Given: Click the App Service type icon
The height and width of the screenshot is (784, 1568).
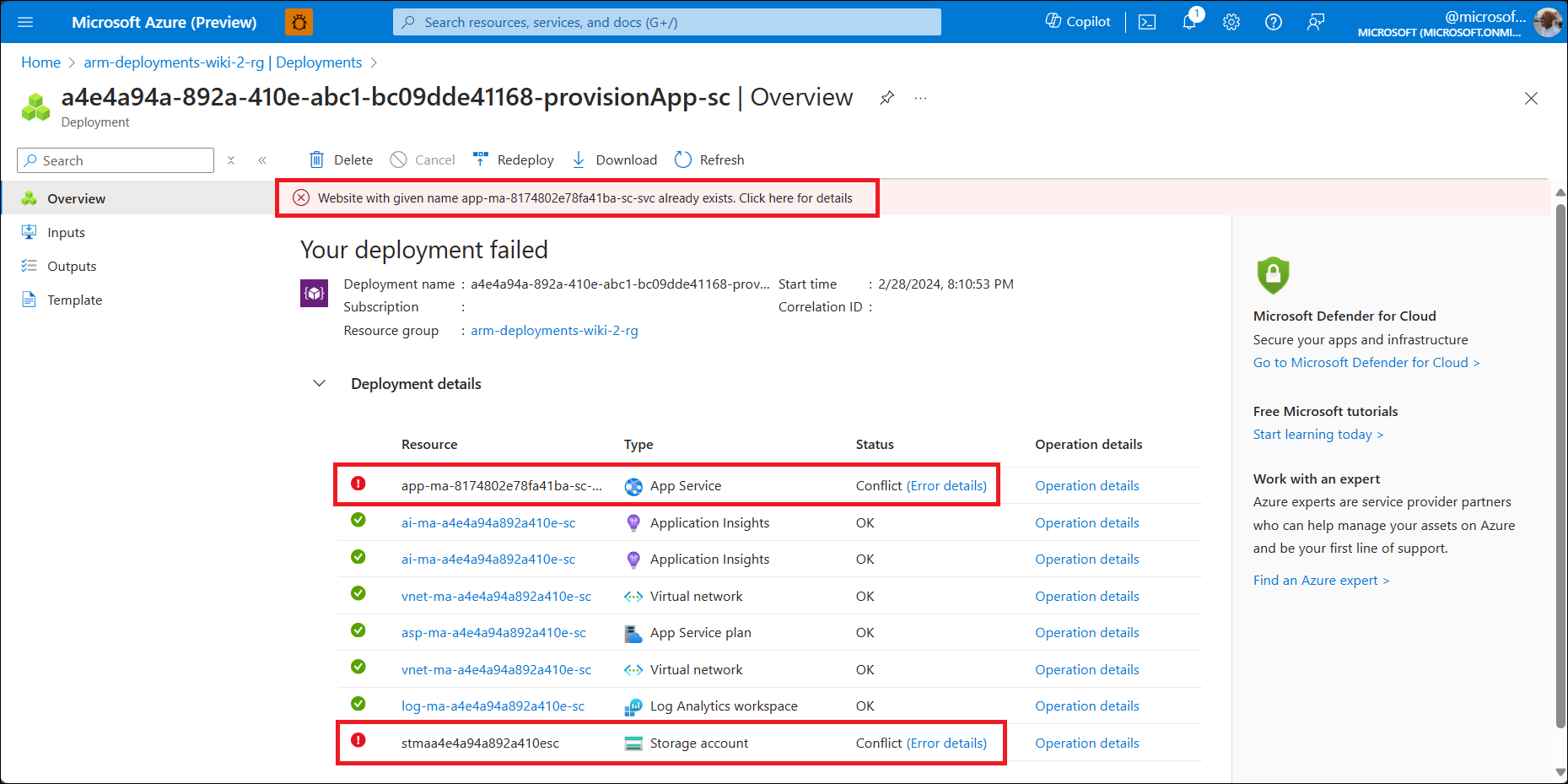Looking at the screenshot, I should pyautogui.click(x=633, y=486).
